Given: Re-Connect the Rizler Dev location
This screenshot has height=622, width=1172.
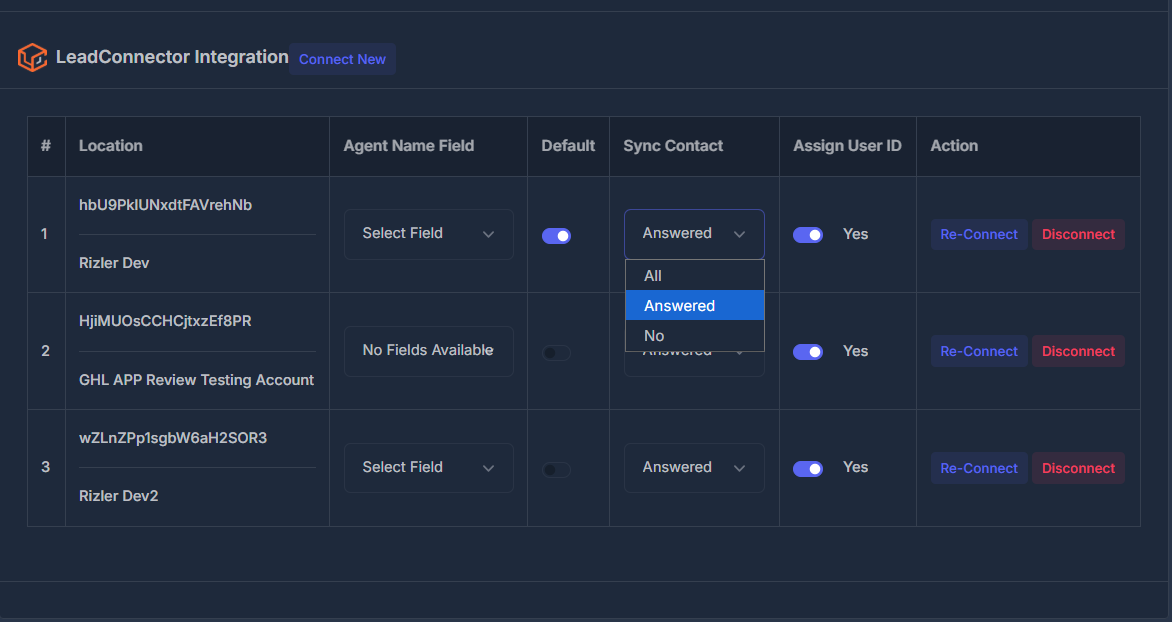Looking at the screenshot, I should coord(978,234).
